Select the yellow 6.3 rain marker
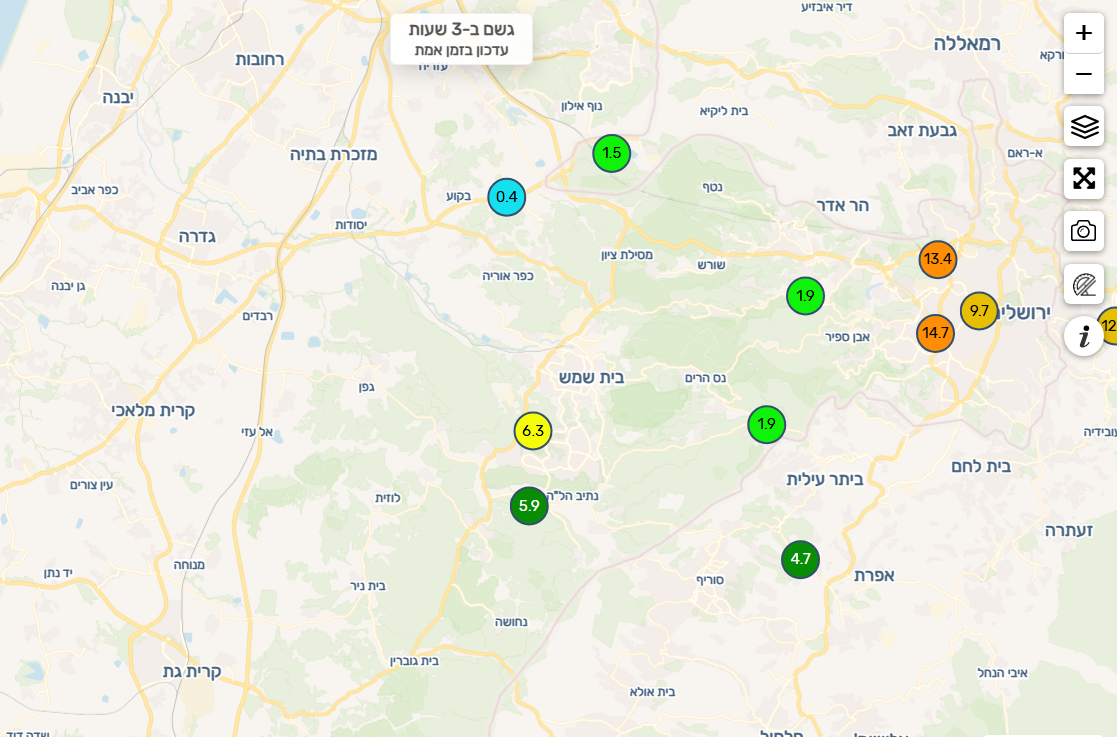 tap(533, 431)
